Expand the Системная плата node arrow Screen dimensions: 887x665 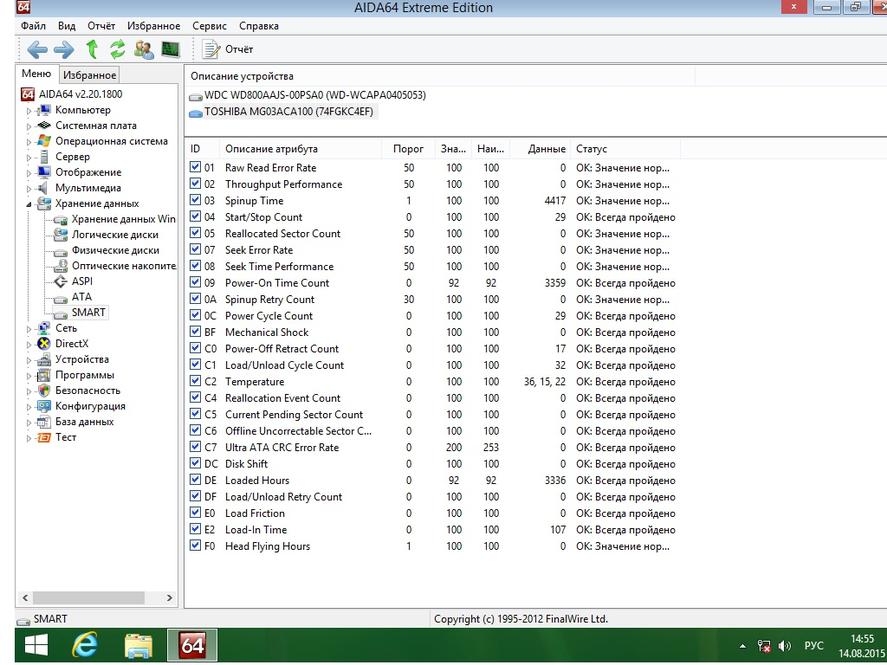[29, 126]
